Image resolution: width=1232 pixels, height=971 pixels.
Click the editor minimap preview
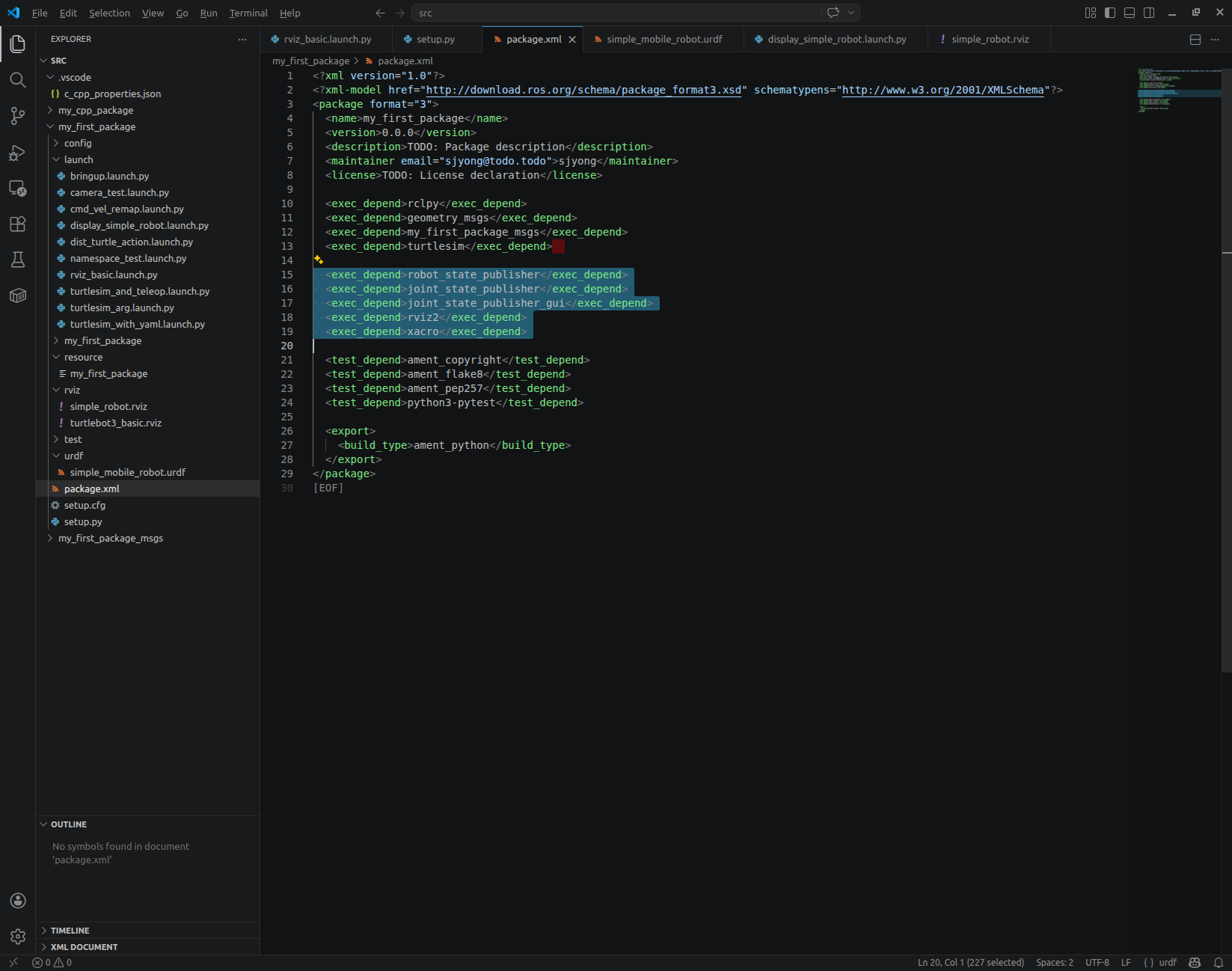pyautogui.click(x=1179, y=91)
